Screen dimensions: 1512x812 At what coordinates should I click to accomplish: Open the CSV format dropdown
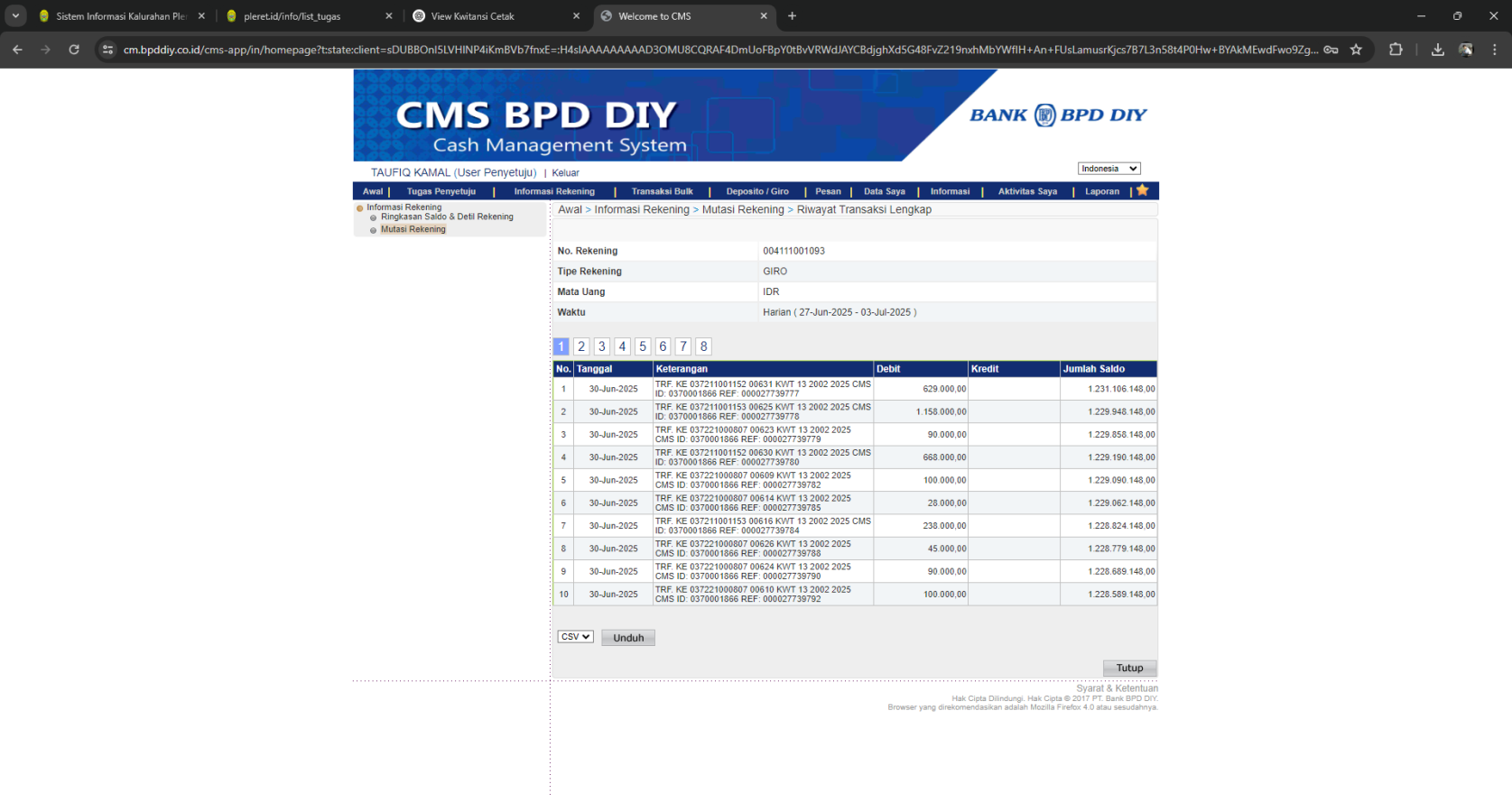[575, 637]
